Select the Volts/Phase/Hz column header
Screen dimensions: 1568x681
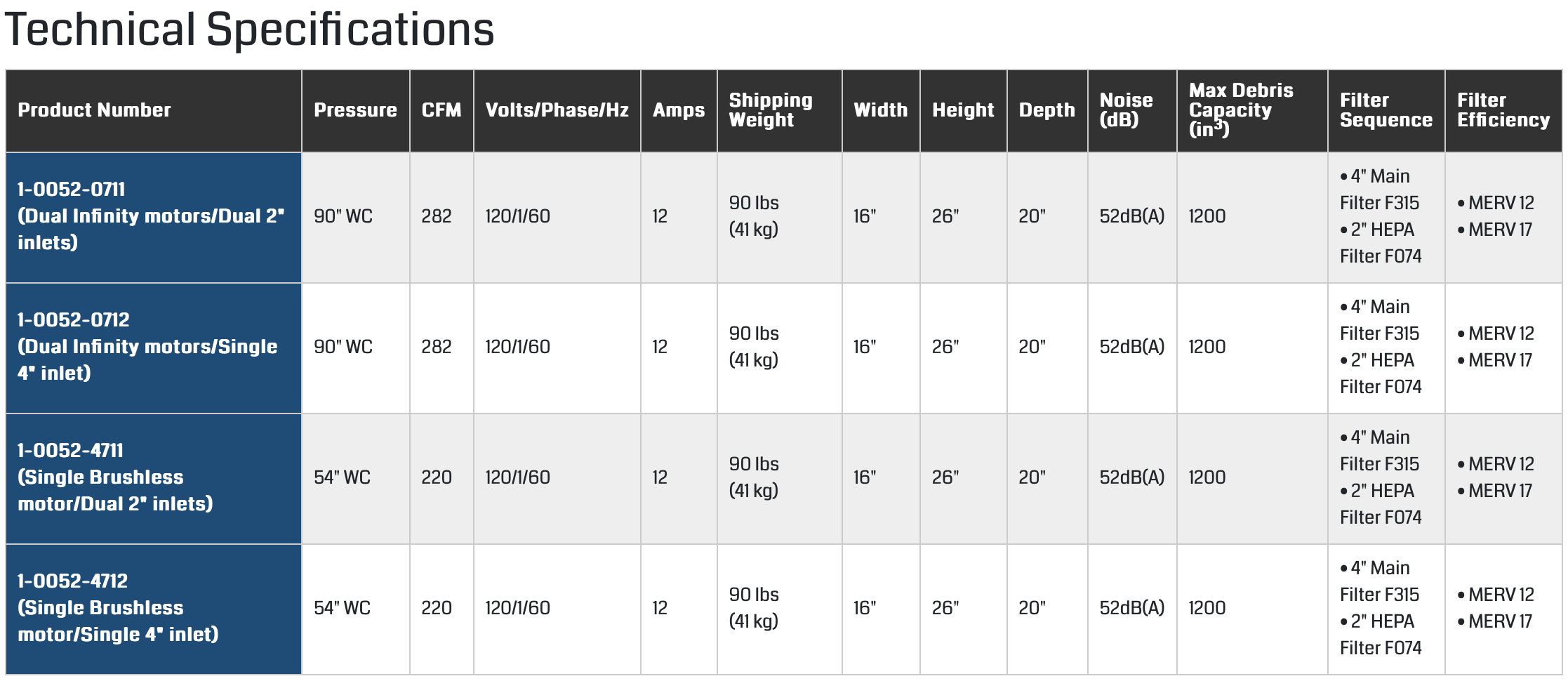557,110
